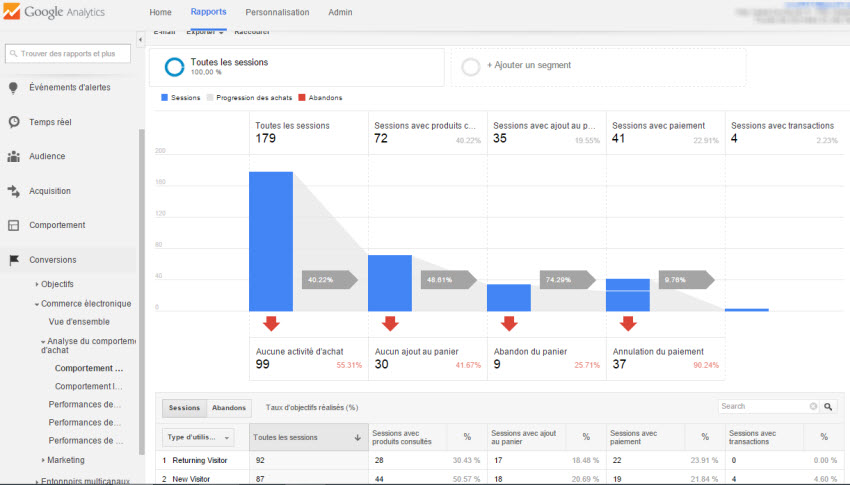The height and width of the screenshot is (485, 850).
Task: Click red abandon arrow for Annulation du paiement
Action: click(x=628, y=324)
